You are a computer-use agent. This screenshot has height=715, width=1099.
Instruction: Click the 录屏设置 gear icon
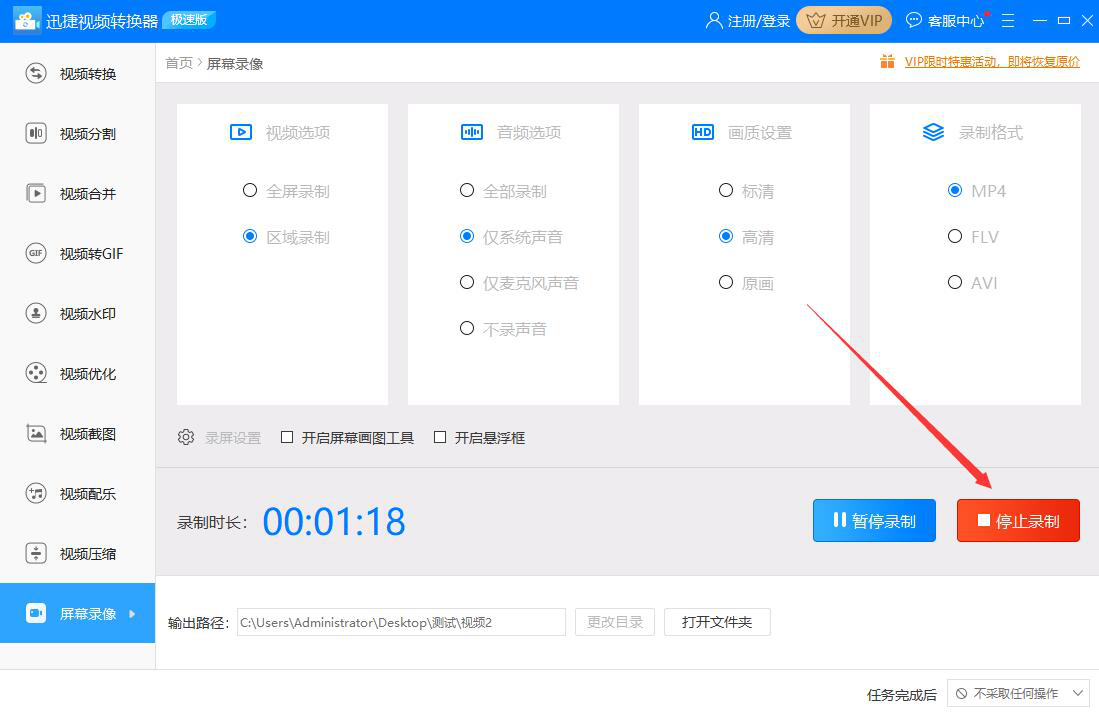pyautogui.click(x=186, y=437)
